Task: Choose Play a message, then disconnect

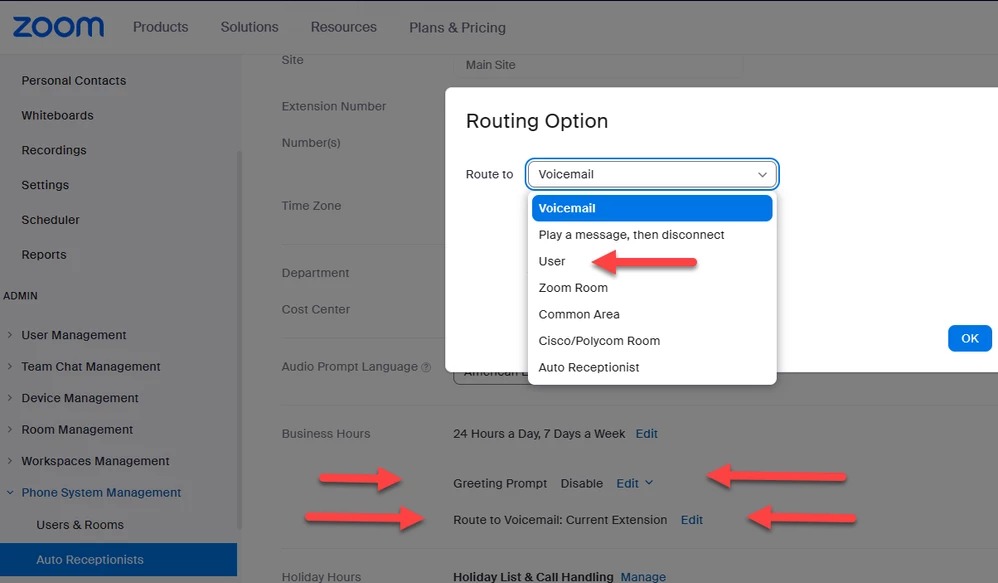Action: [652, 235]
